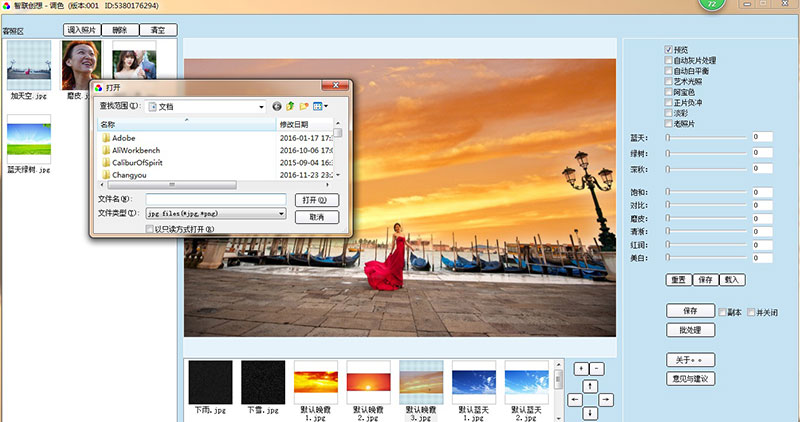Click the 清空 button
Image resolution: width=800 pixels, height=422 pixels.
pos(158,30)
